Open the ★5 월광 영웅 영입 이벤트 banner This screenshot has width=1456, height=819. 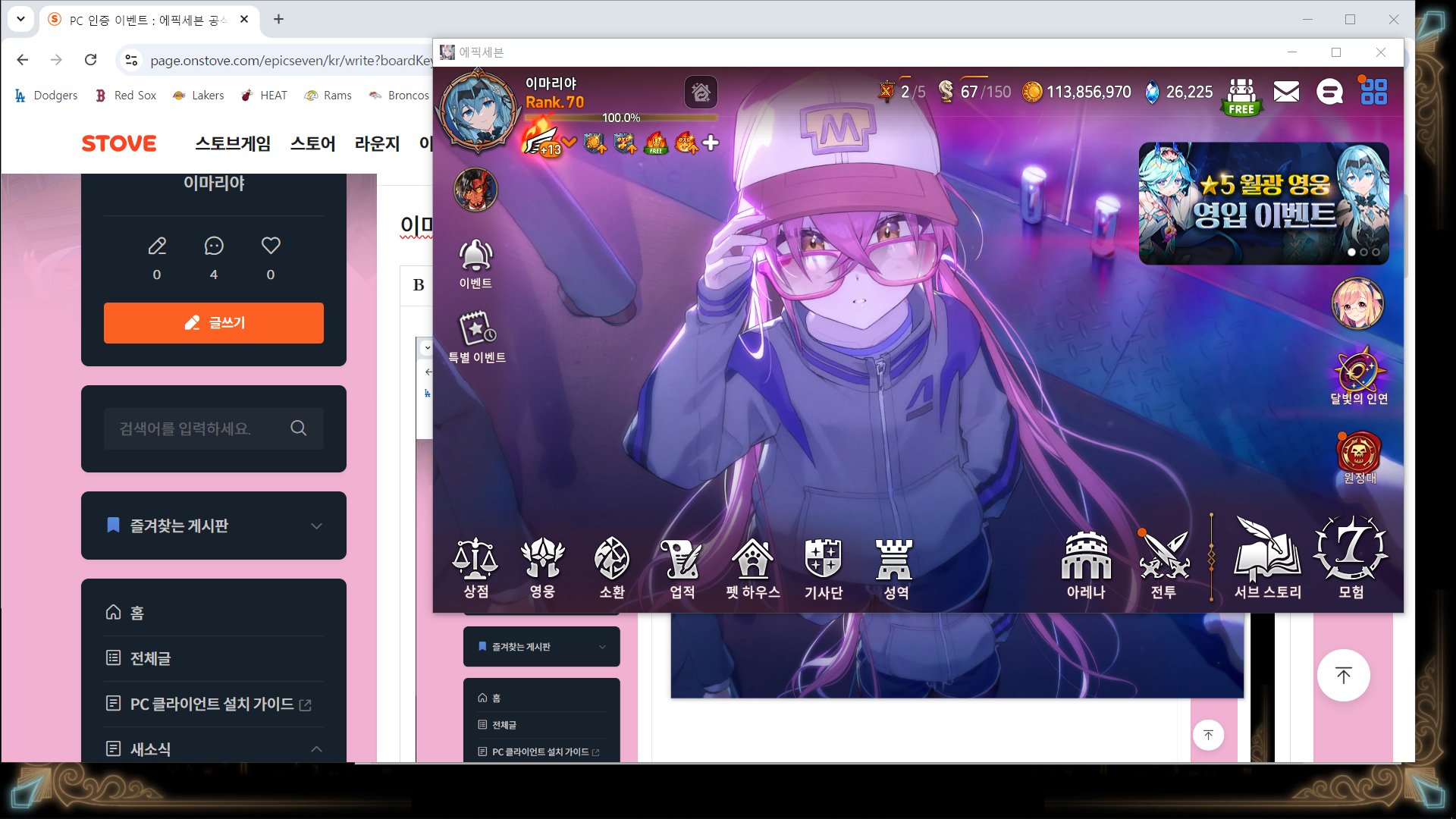click(1263, 203)
